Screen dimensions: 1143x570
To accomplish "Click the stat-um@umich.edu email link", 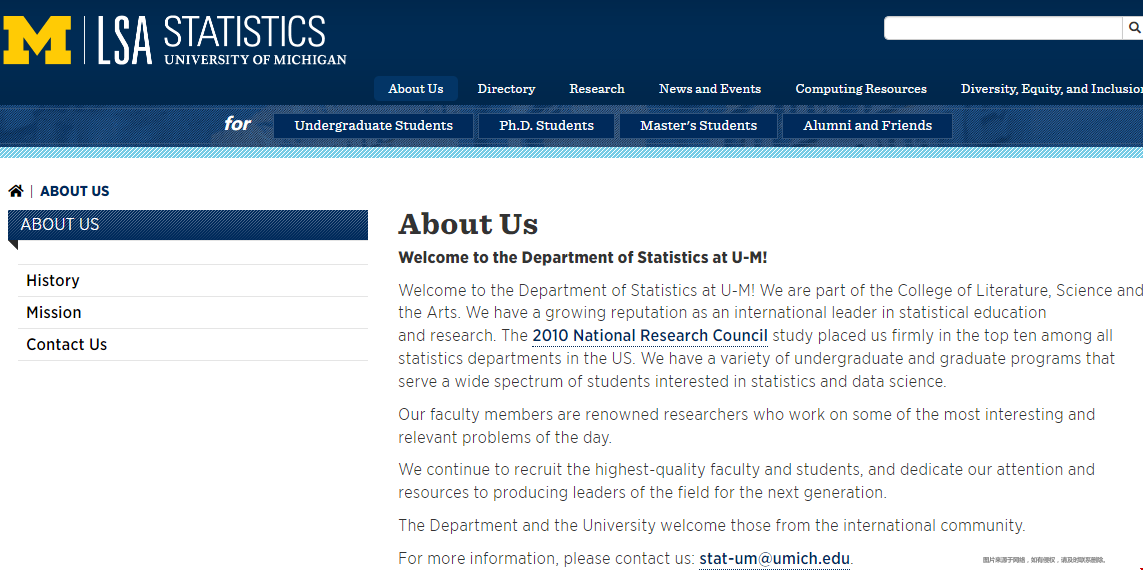I will [x=774, y=559].
